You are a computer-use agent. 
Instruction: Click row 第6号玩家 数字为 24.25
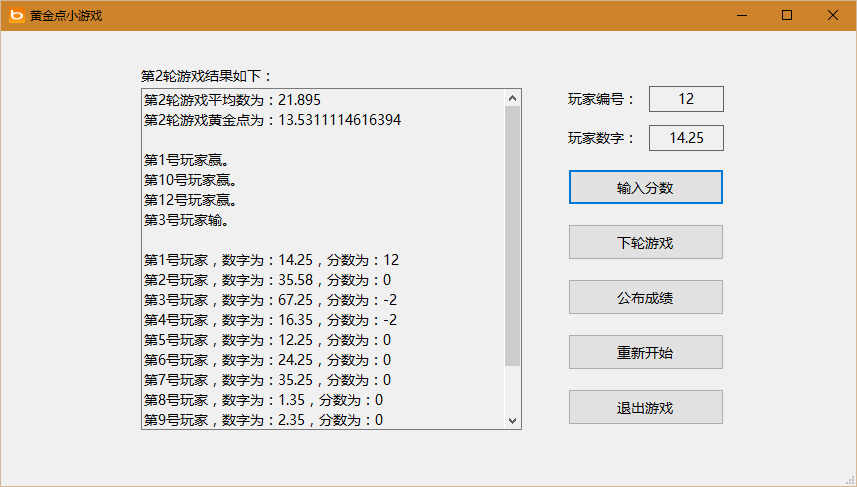pyautogui.click(x=267, y=360)
